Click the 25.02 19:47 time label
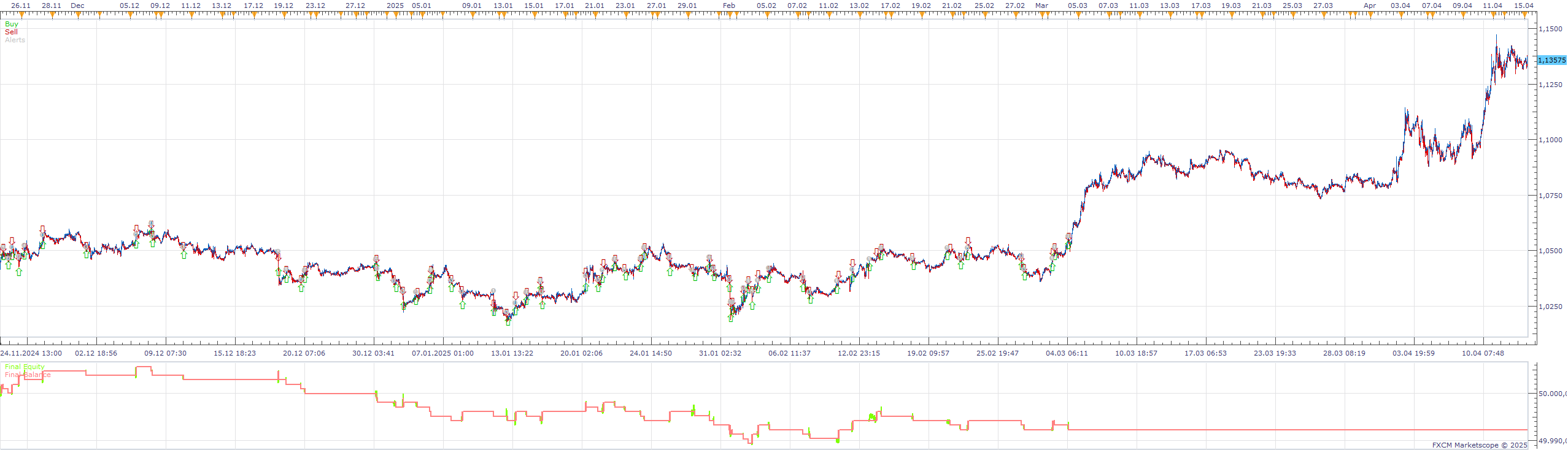The height and width of the screenshot is (450, 1568). [997, 353]
